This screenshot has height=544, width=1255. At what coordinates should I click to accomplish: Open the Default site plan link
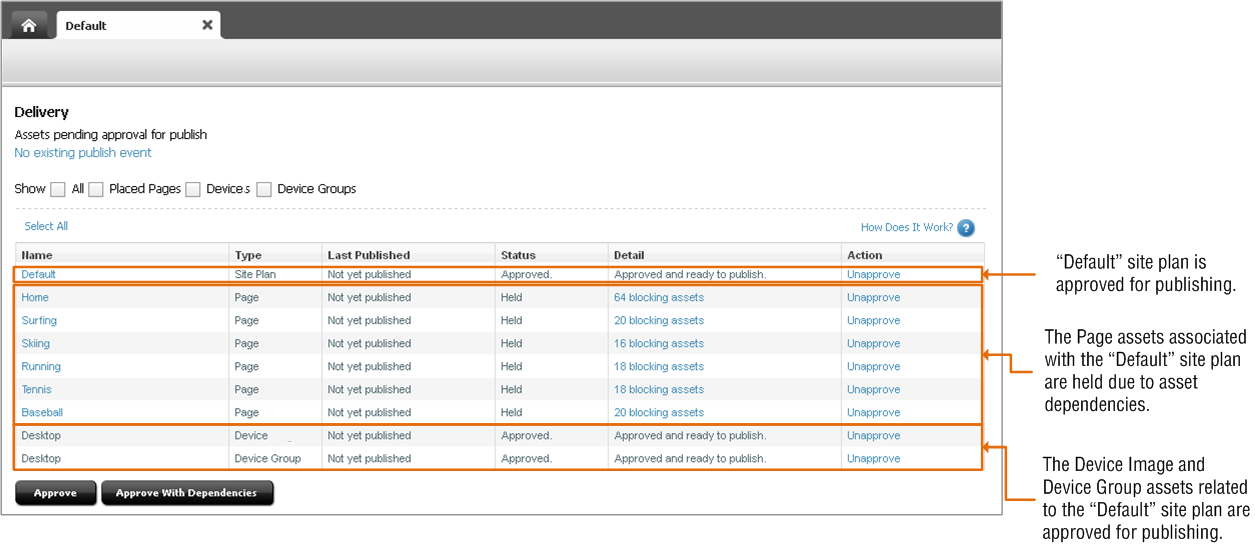(x=39, y=274)
